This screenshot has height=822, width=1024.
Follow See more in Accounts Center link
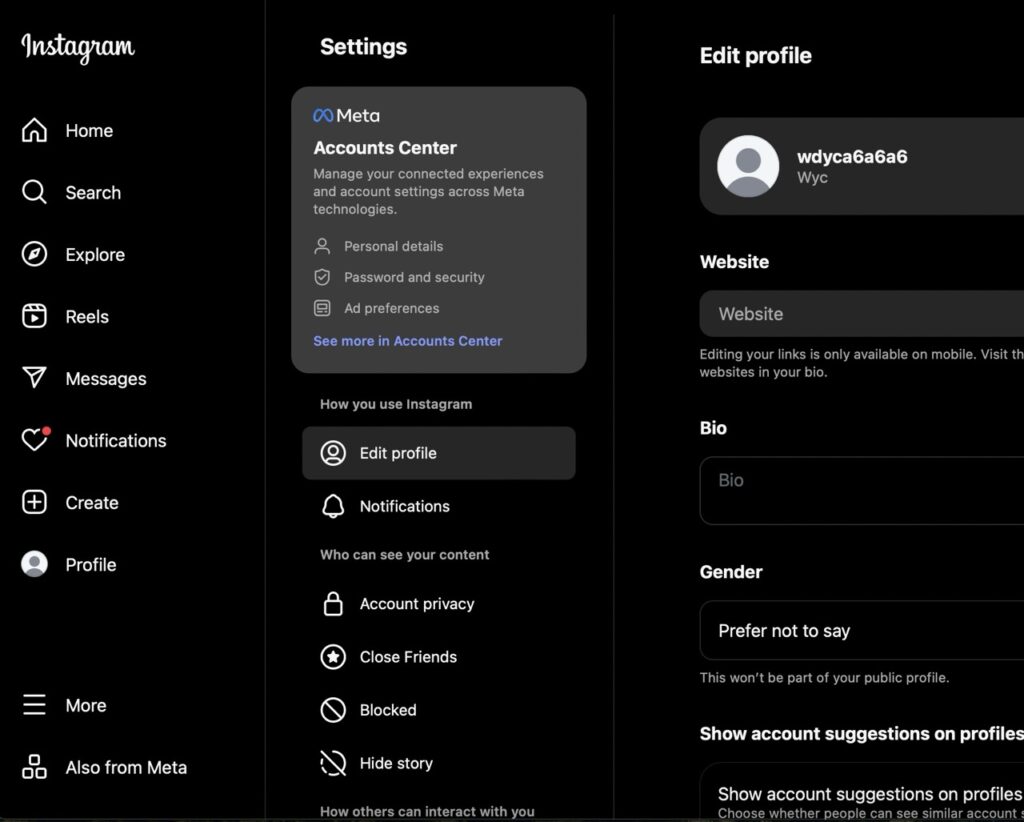(408, 341)
